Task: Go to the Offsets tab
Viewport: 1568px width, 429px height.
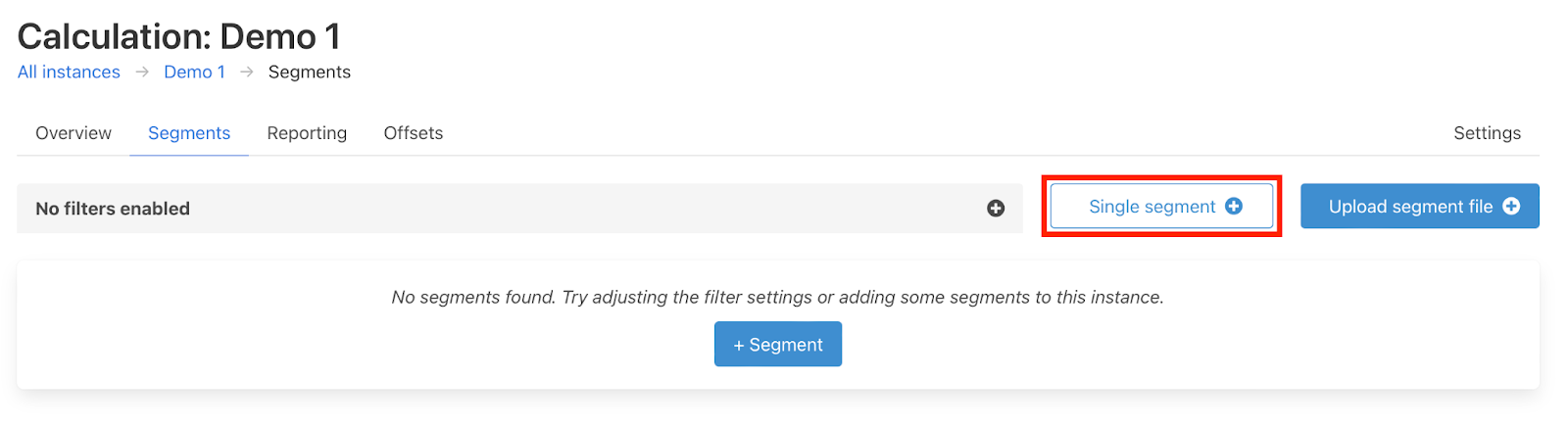Action: 414,133
